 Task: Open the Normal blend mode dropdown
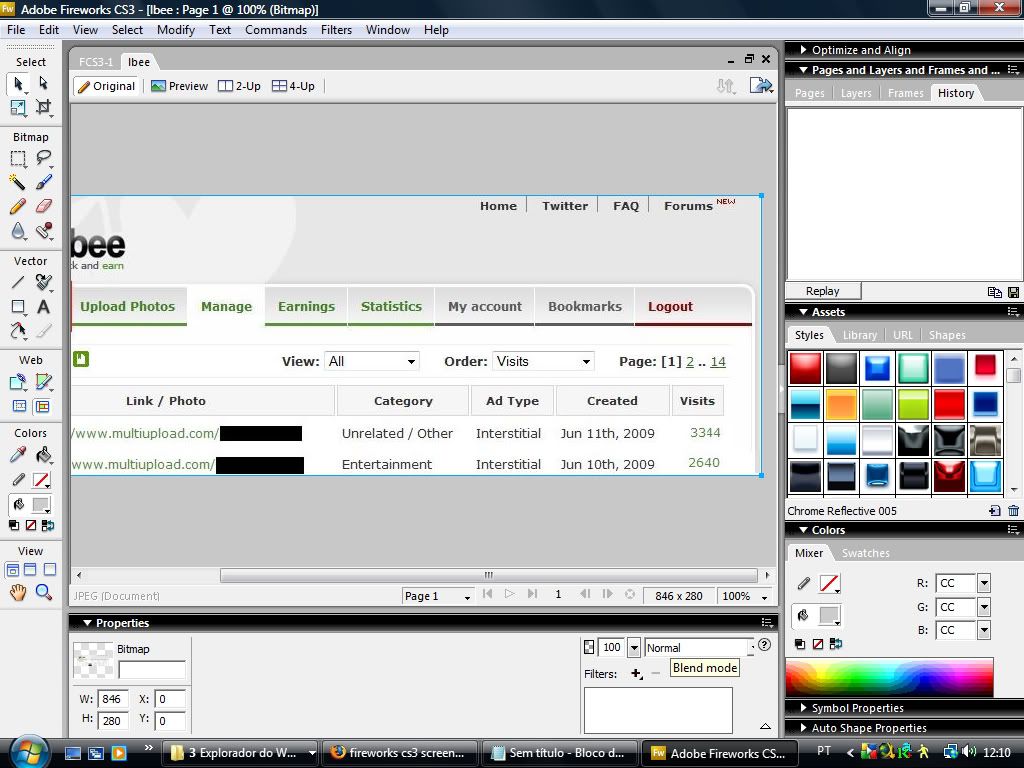[x=699, y=648]
